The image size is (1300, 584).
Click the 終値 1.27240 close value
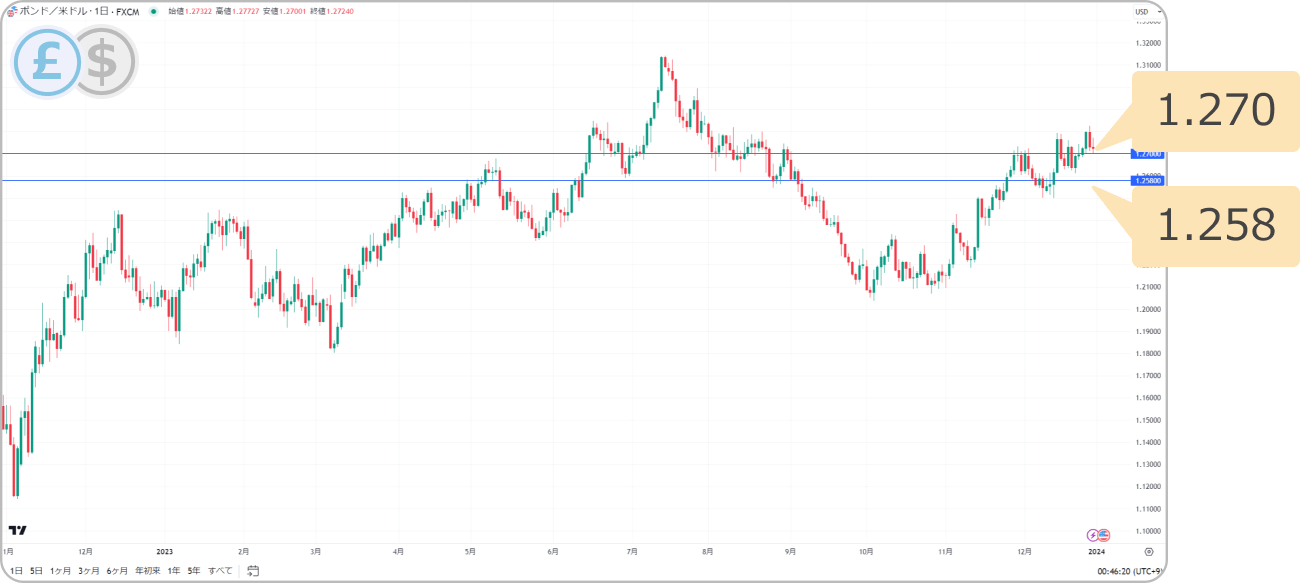pos(333,12)
